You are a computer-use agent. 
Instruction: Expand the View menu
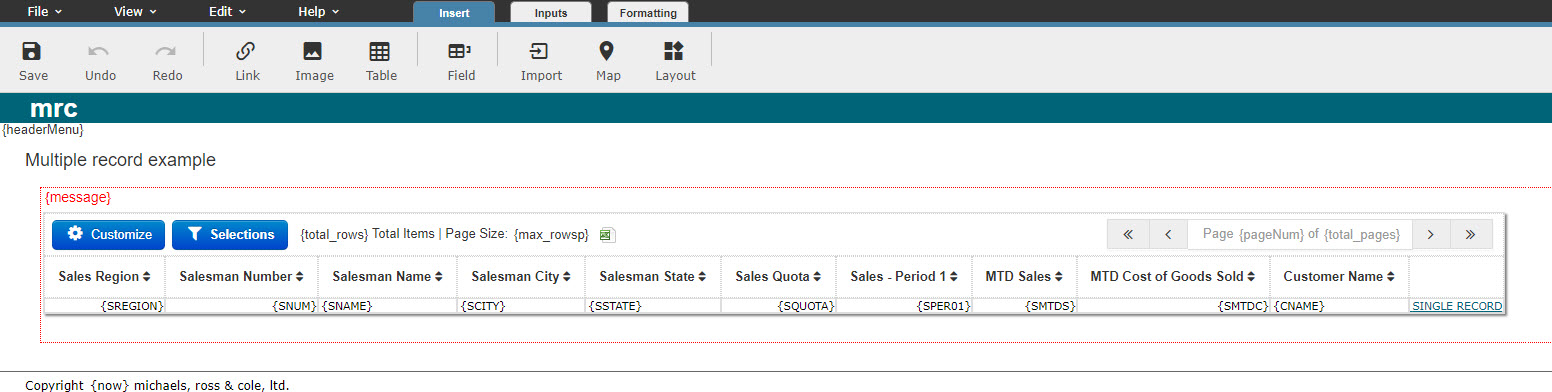[135, 12]
